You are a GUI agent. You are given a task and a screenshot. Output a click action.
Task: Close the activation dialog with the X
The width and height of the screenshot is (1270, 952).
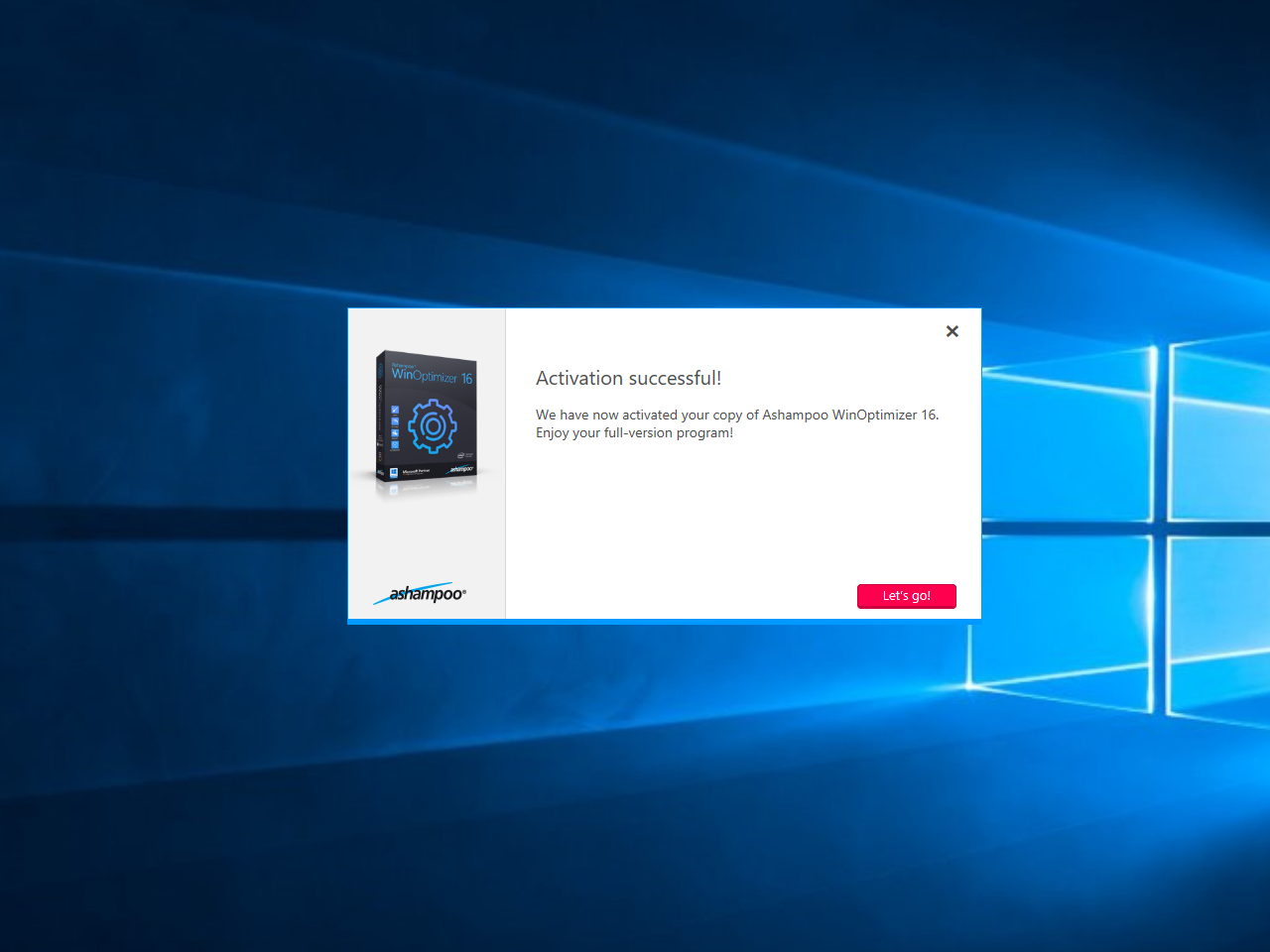pyautogui.click(x=952, y=331)
